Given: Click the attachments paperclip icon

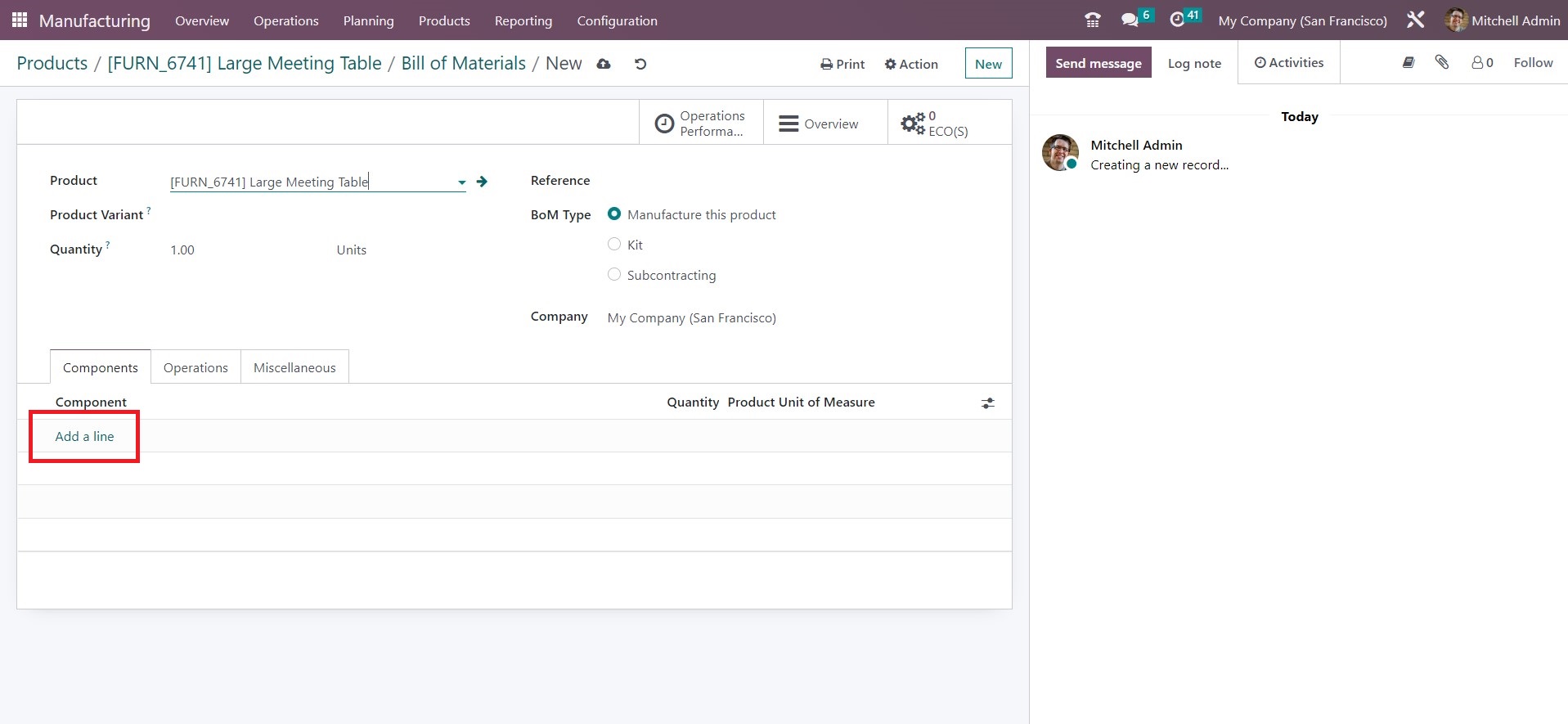Looking at the screenshot, I should point(1441,62).
